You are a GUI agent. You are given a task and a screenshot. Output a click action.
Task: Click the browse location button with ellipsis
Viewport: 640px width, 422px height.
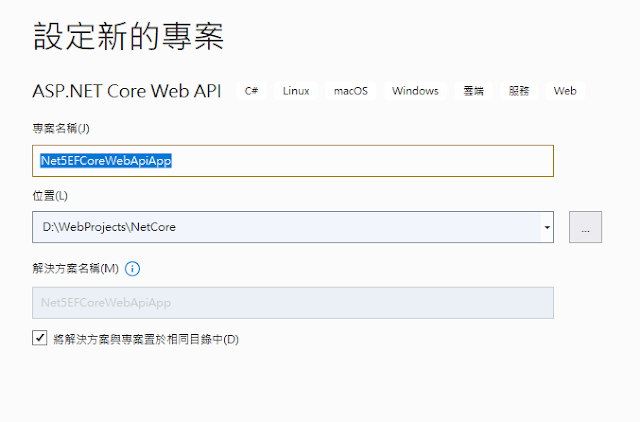point(585,227)
